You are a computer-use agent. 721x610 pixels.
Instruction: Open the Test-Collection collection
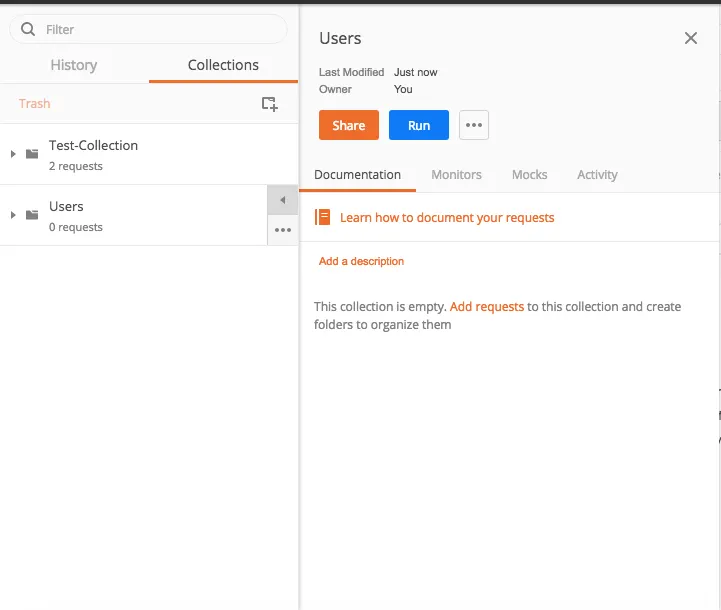click(149, 154)
